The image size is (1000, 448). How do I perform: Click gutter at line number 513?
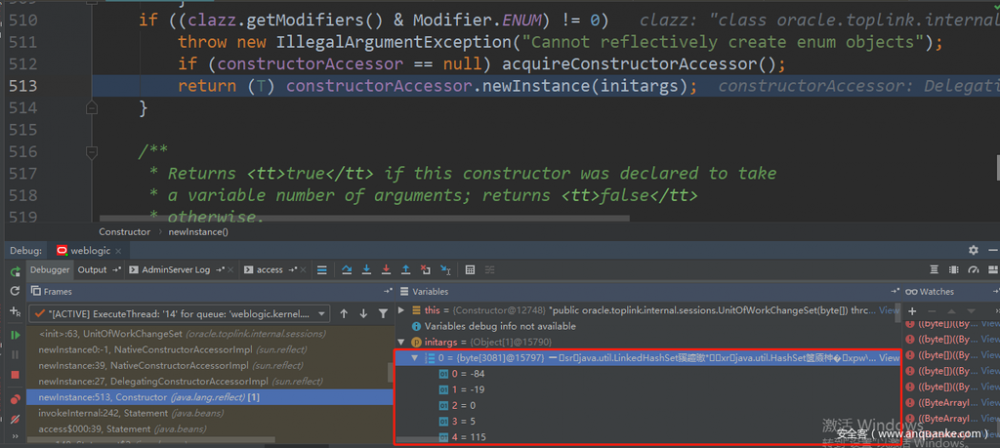(23, 86)
